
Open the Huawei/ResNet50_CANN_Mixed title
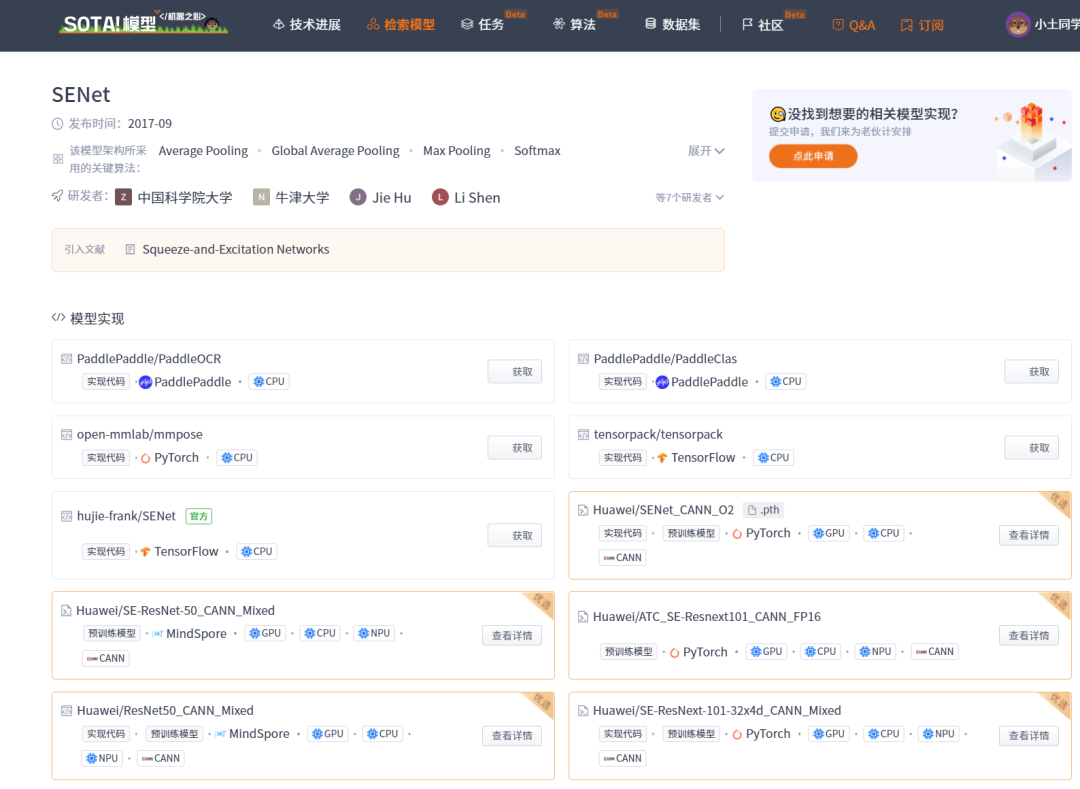pos(165,711)
